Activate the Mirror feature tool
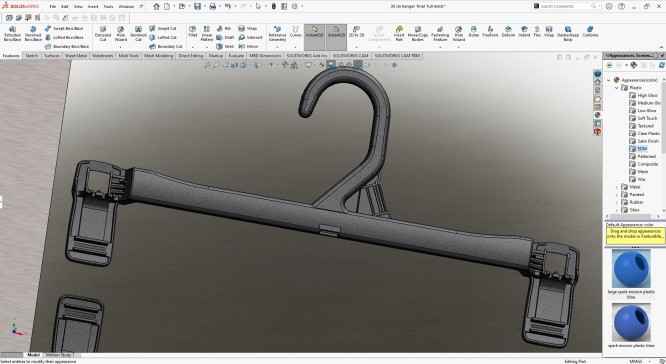The height and width of the screenshot is (364, 666). 248,46
